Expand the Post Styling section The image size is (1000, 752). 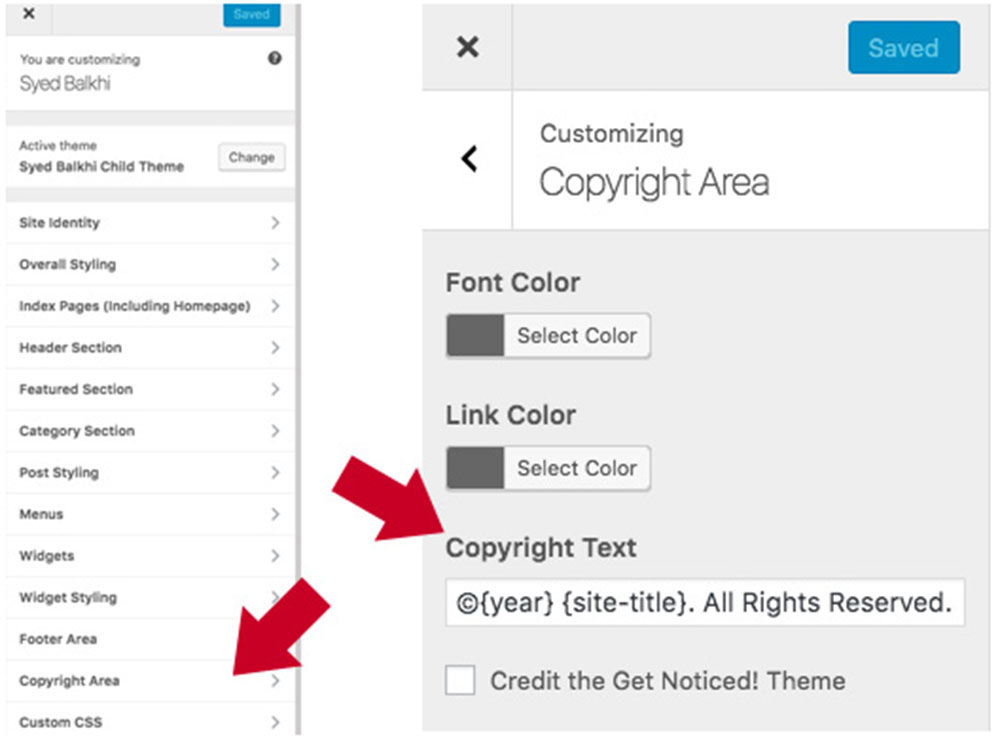tap(59, 473)
